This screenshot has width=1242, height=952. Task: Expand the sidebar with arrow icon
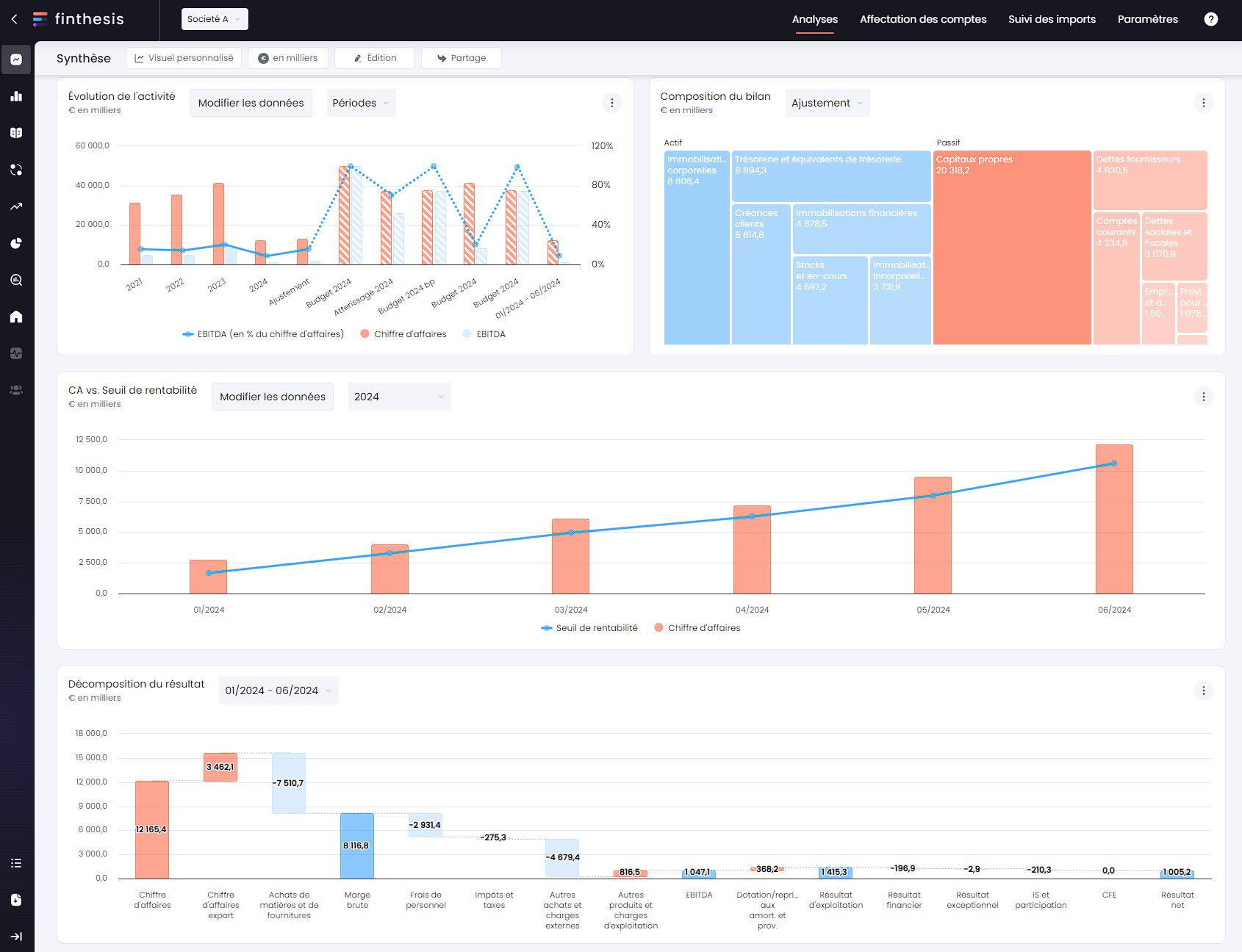tap(16, 937)
